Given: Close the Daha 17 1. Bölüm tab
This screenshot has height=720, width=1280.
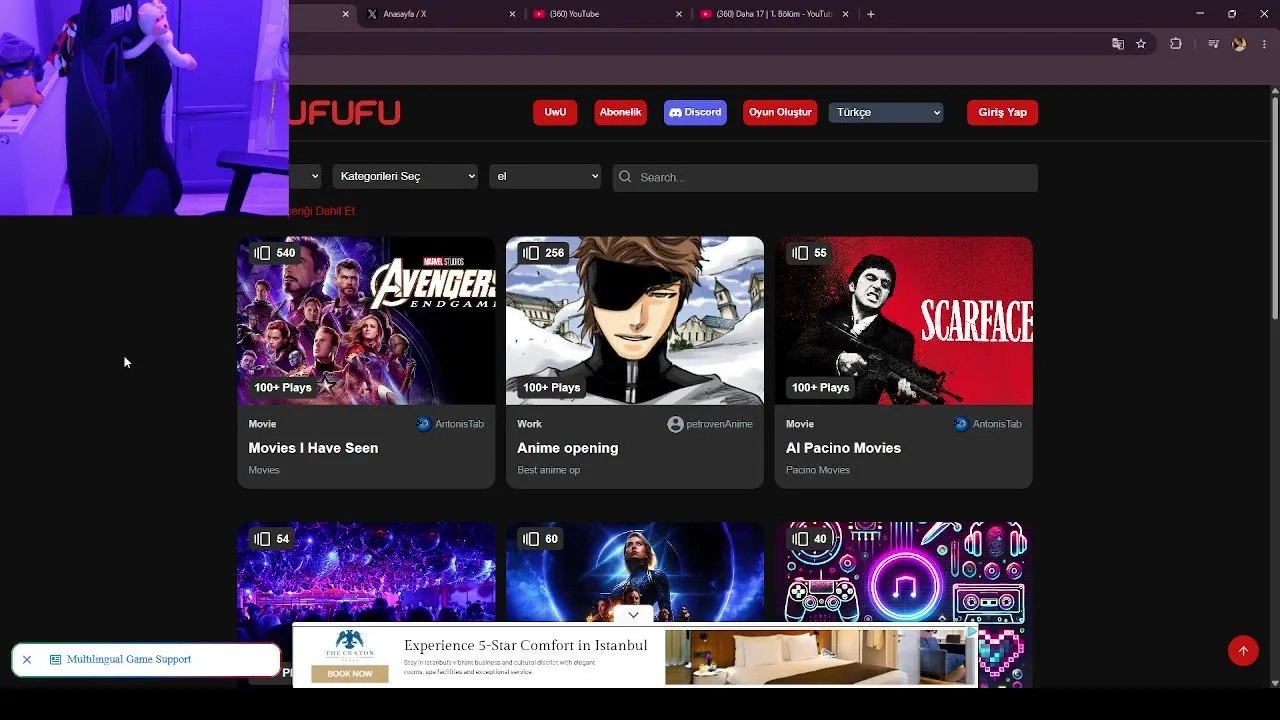Looking at the screenshot, I should pos(845,14).
